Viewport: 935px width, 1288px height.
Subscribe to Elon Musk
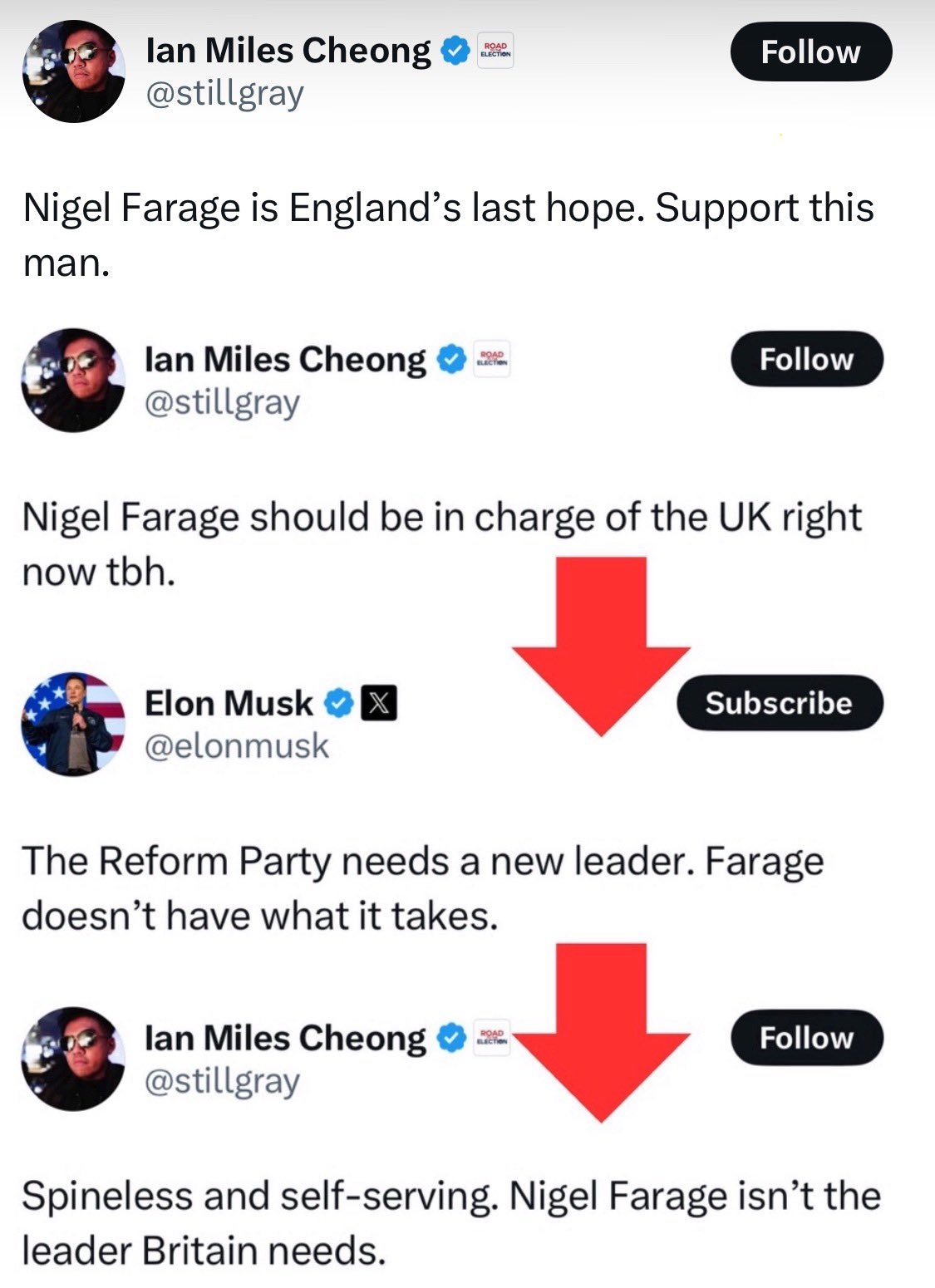pyautogui.click(x=780, y=703)
